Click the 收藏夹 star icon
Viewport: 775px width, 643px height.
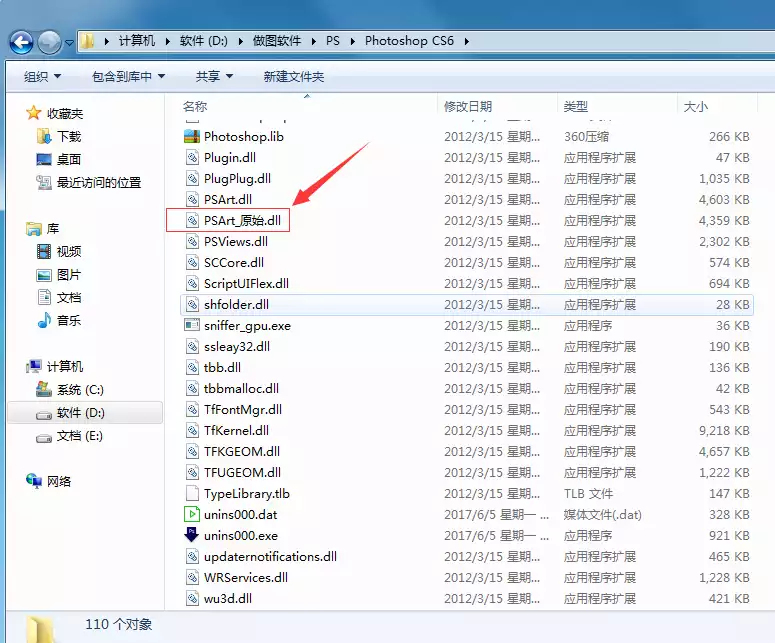click(33, 113)
